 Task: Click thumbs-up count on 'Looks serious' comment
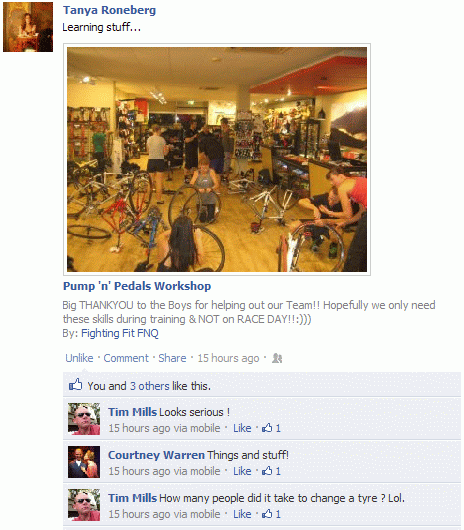(x=272, y=428)
